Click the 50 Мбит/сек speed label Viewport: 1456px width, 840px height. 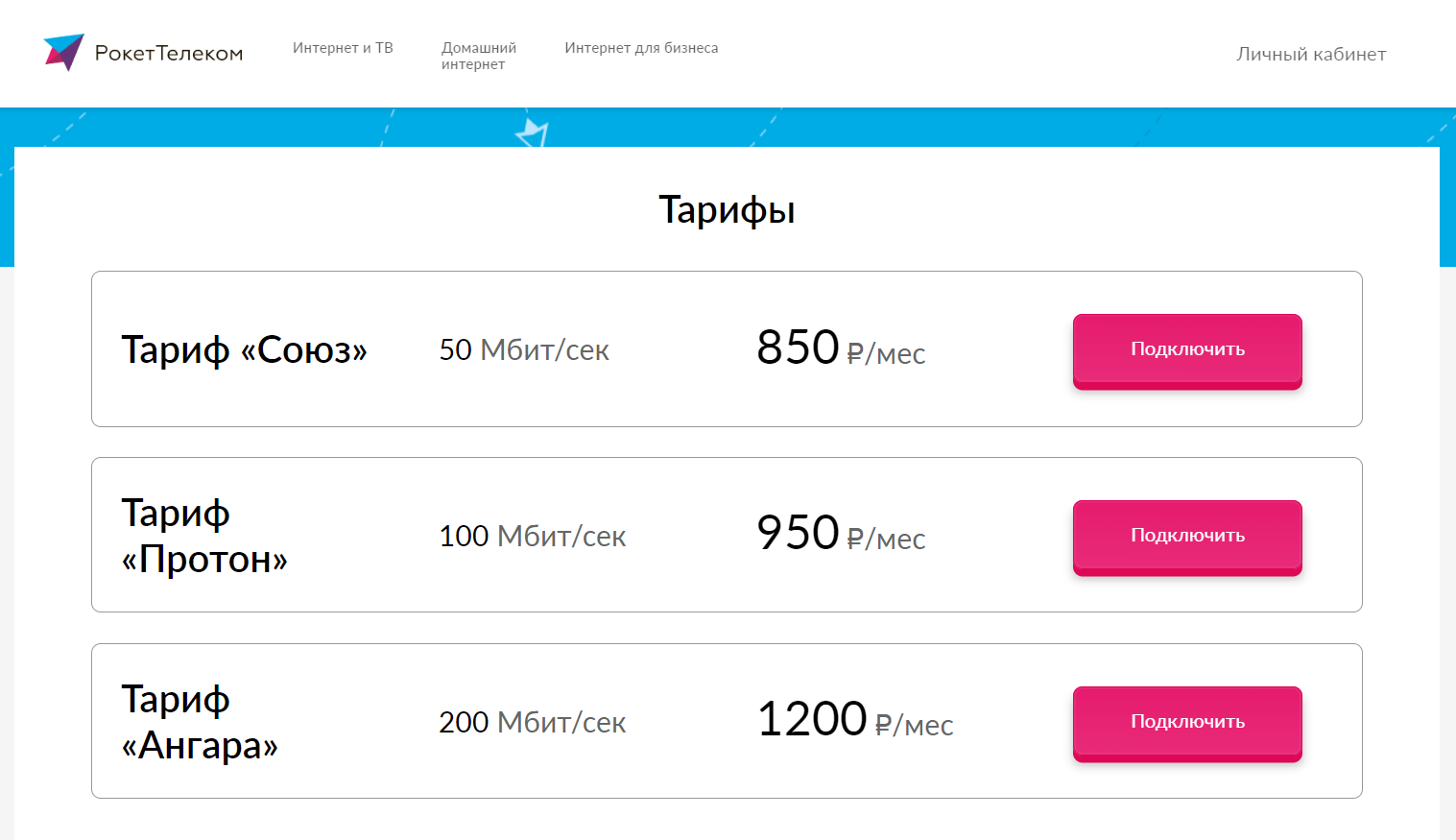[x=524, y=350]
